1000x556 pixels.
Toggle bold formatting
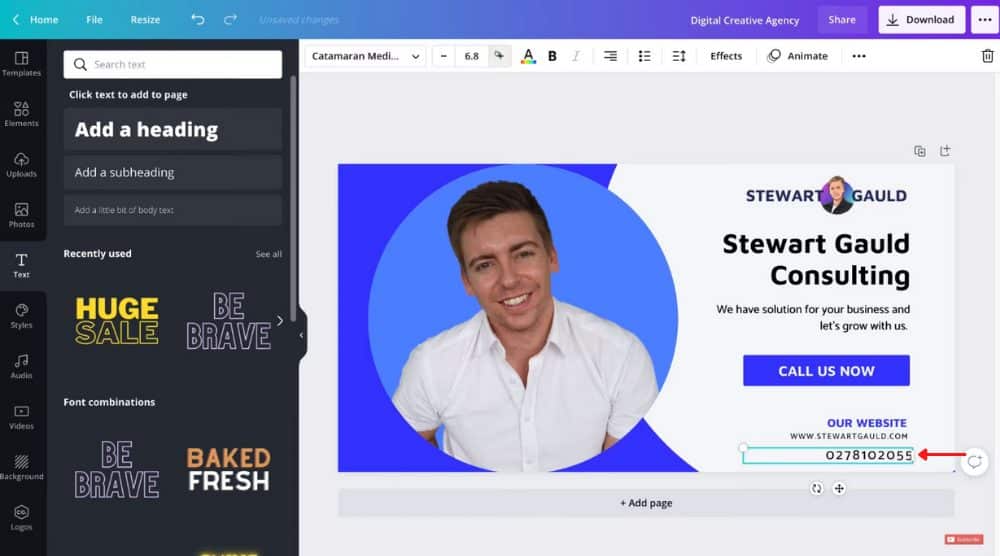coord(552,56)
